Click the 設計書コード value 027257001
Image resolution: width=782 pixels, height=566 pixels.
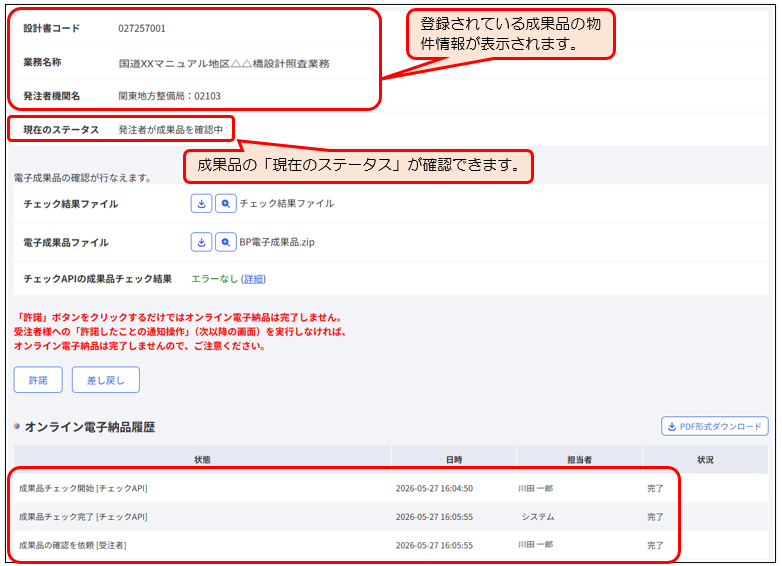pyautogui.click(x=142, y=28)
